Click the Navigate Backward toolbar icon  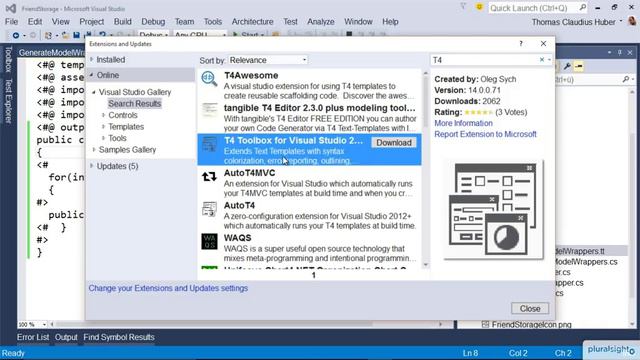pos(16,36)
